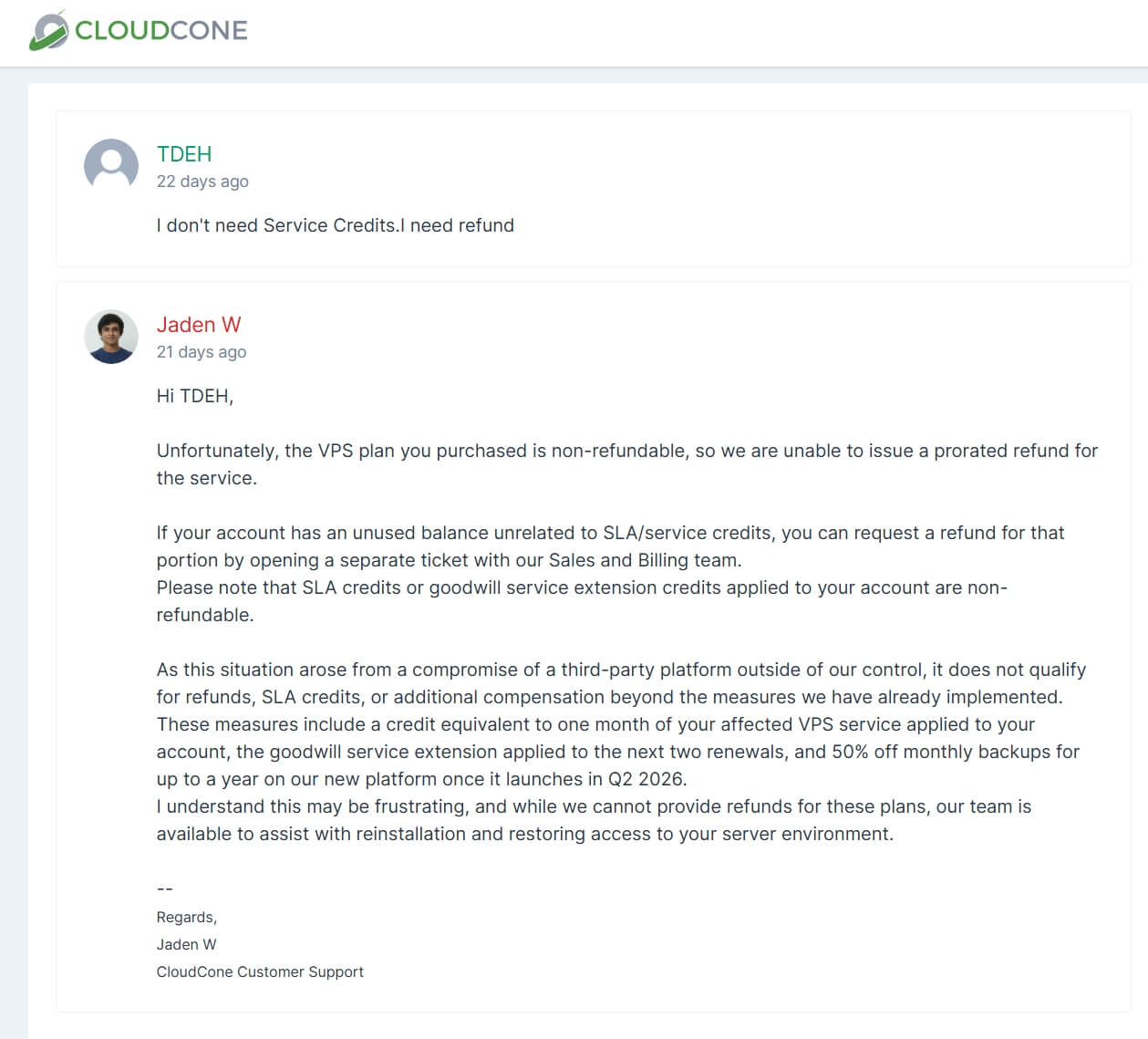Click the paragraph starting "As this situation arose"
The image size is (1148, 1039).
tap(621, 670)
